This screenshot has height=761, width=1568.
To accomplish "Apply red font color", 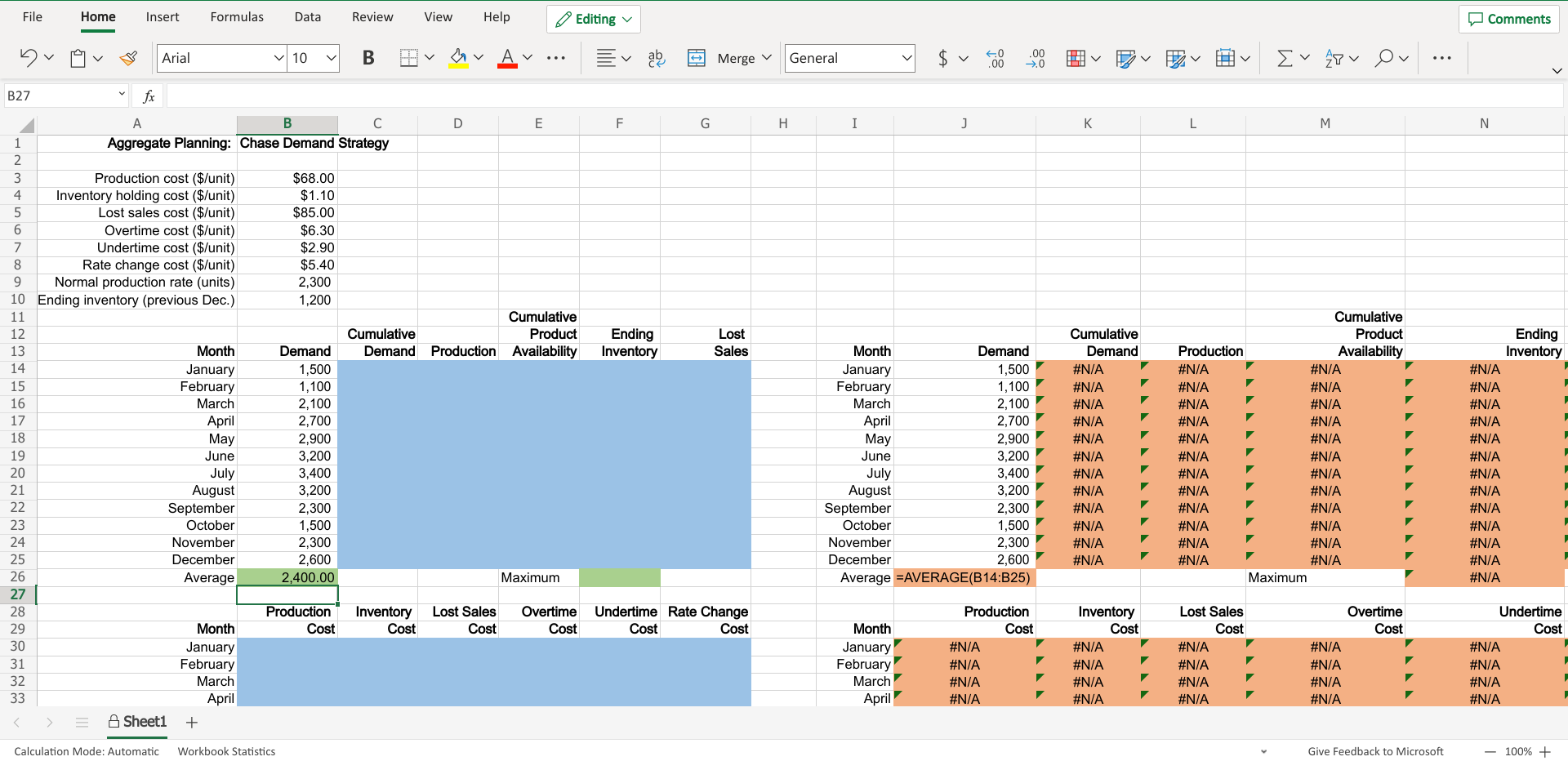I will tap(507, 58).
